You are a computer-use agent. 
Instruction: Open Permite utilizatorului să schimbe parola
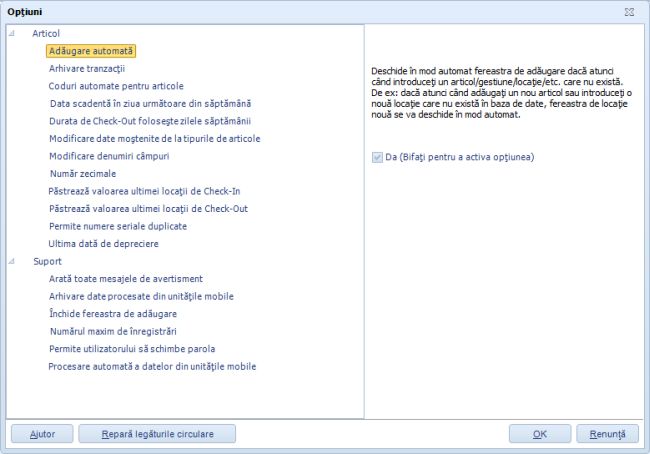(x=132, y=348)
